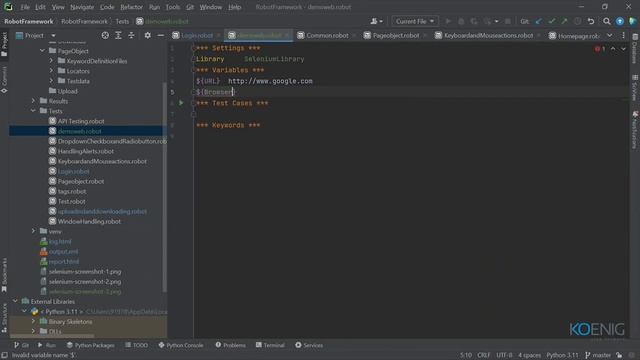Open Python Packages tool window
Image resolution: width=640 pixels, height=360 pixels.
click(91, 345)
